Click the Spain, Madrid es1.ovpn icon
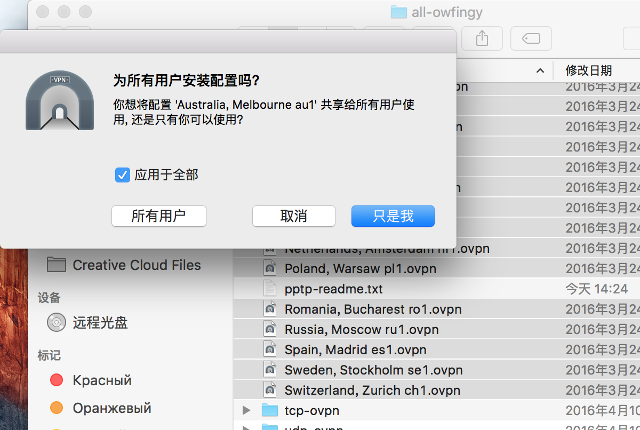 (270, 349)
